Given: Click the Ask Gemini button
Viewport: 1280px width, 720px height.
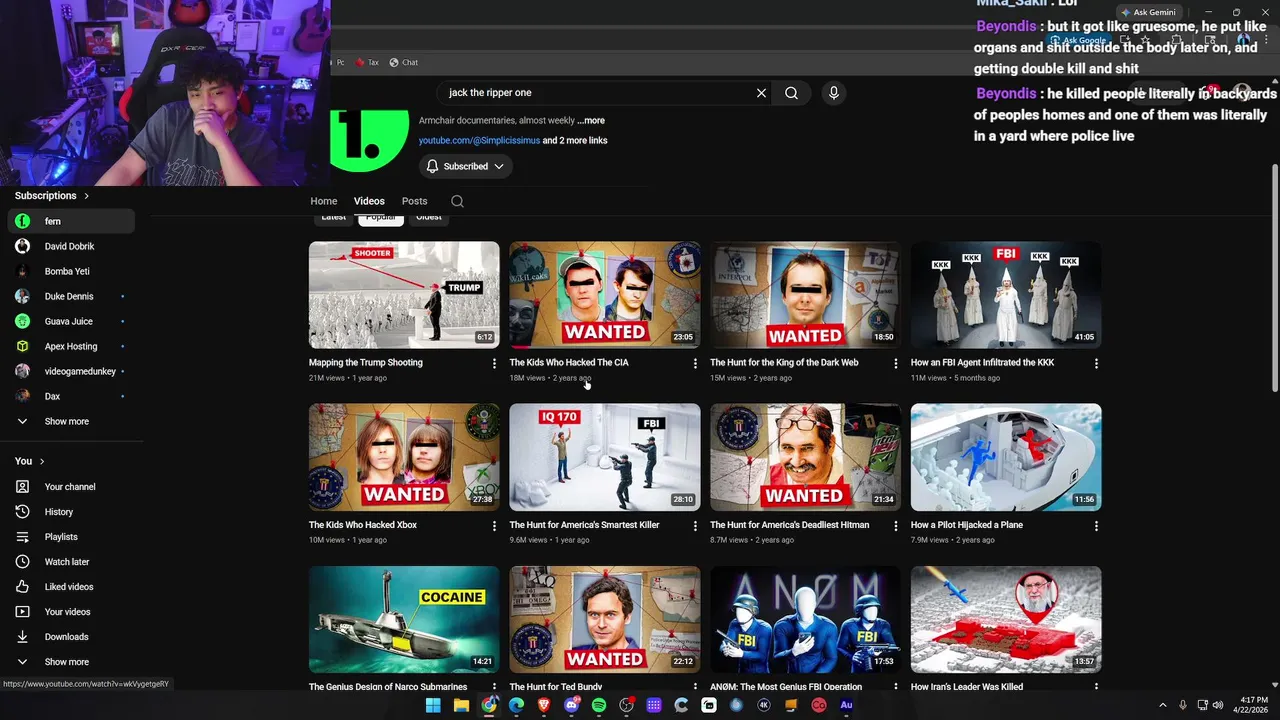Looking at the screenshot, I should click(x=1148, y=13).
